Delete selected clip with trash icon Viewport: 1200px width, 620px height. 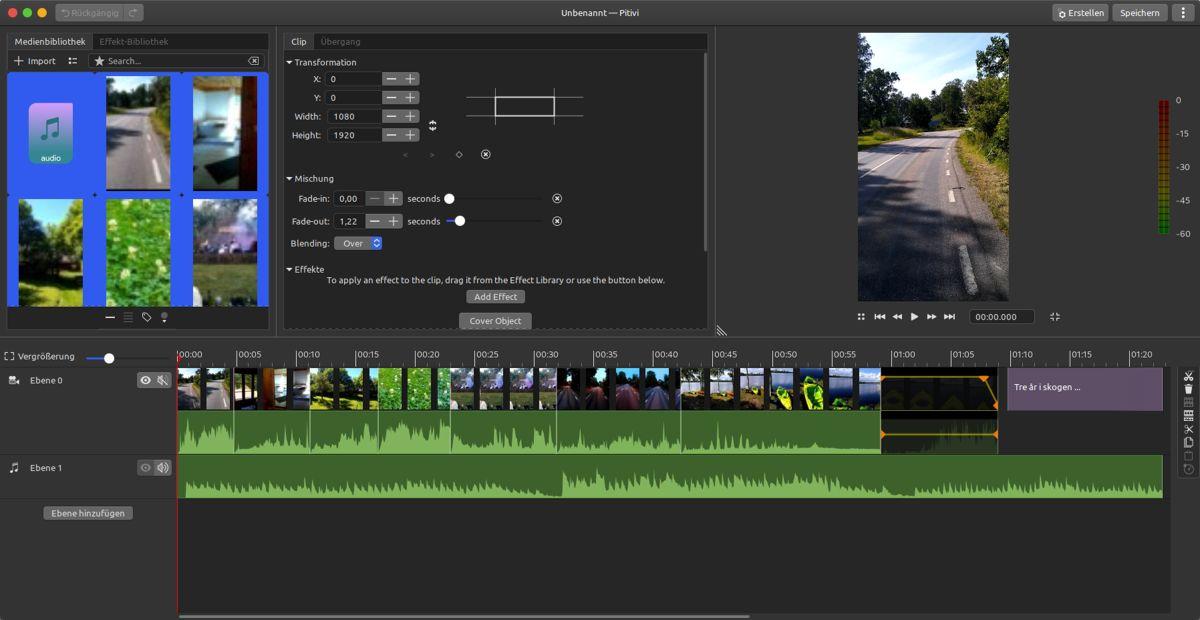click(1188, 390)
